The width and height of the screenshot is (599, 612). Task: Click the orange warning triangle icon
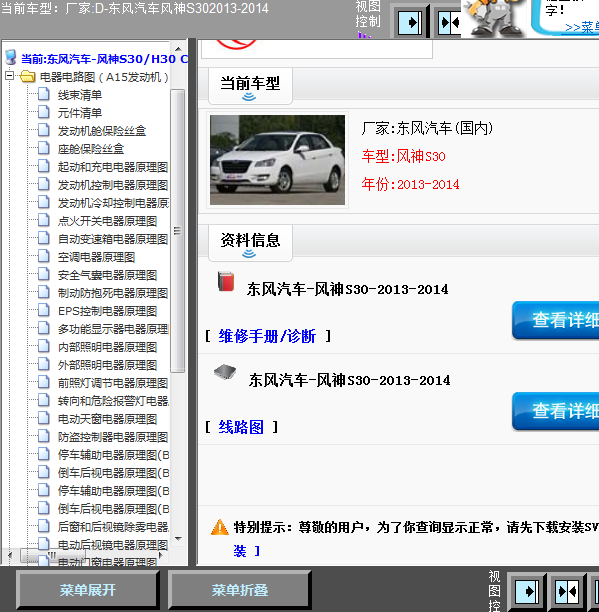point(220,527)
